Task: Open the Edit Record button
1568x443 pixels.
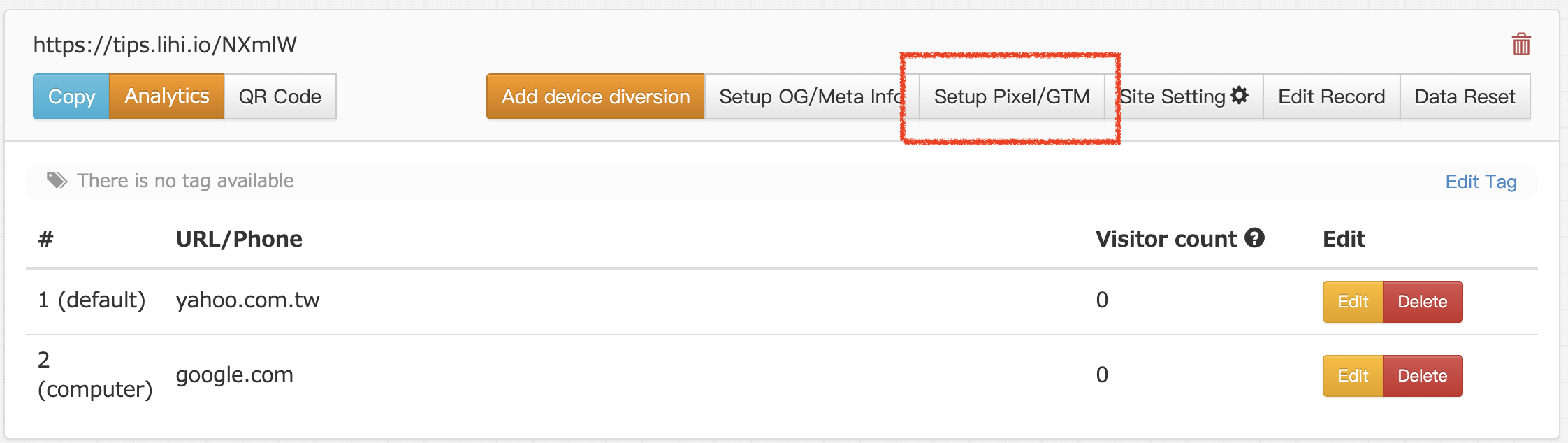Action: 1331,96
